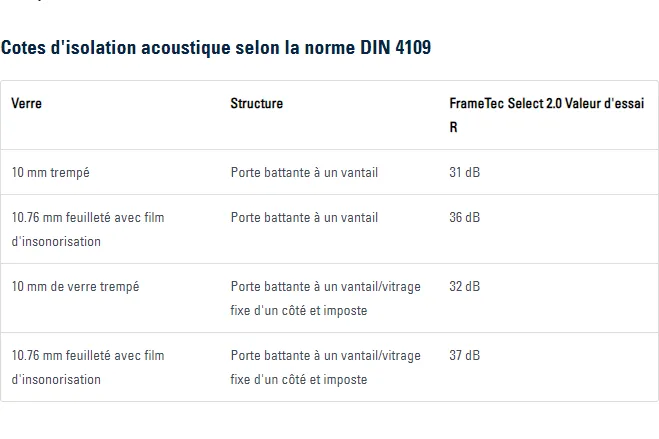Click the '36 dB' value
The width and height of the screenshot is (659, 439).
click(x=464, y=217)
